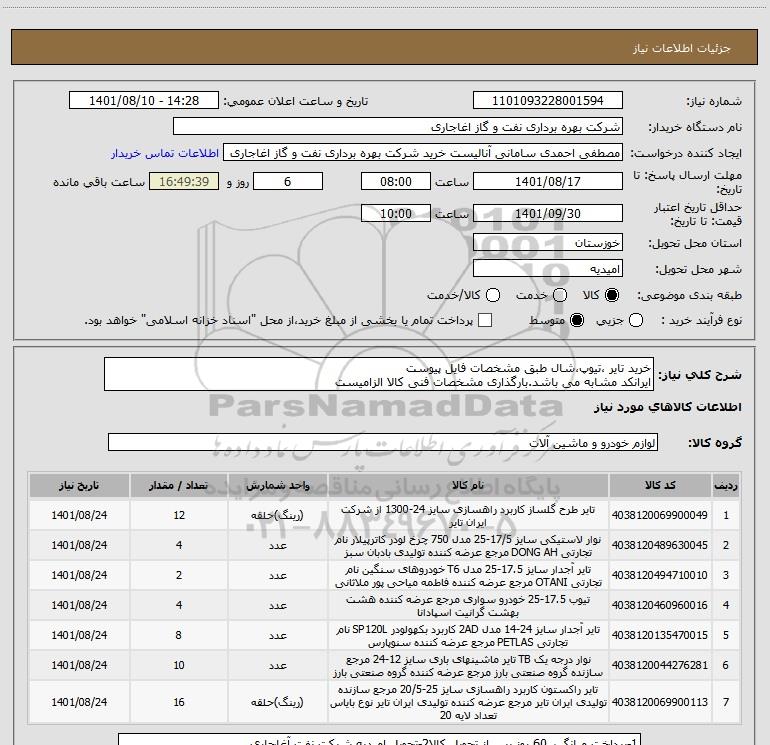This screenshot has width=770, height=745.
Task: Click the واحد شمارش column header
Action: click(277, 486)
